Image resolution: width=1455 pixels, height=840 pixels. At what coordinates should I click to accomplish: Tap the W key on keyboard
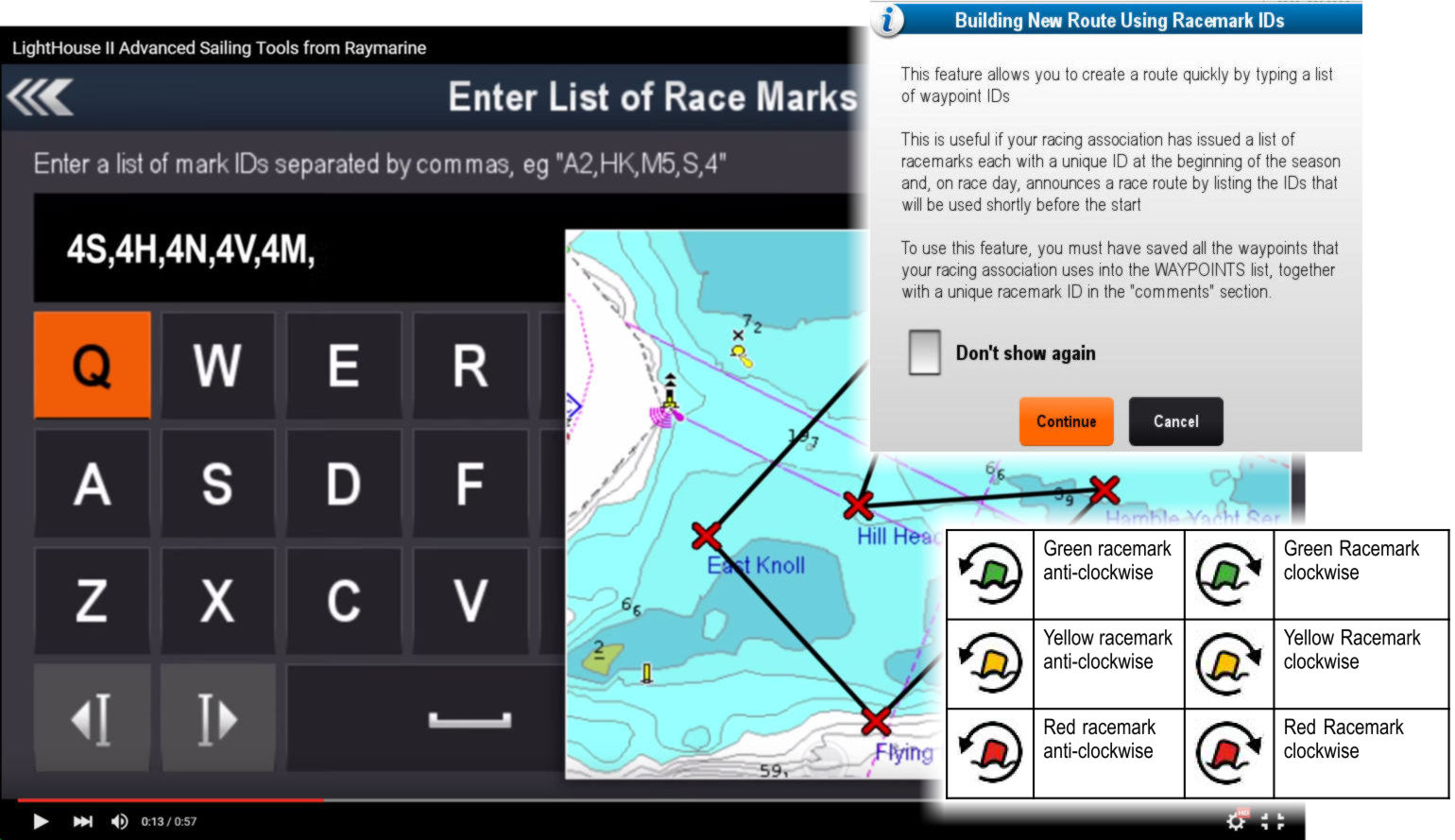tap(217, 365)
